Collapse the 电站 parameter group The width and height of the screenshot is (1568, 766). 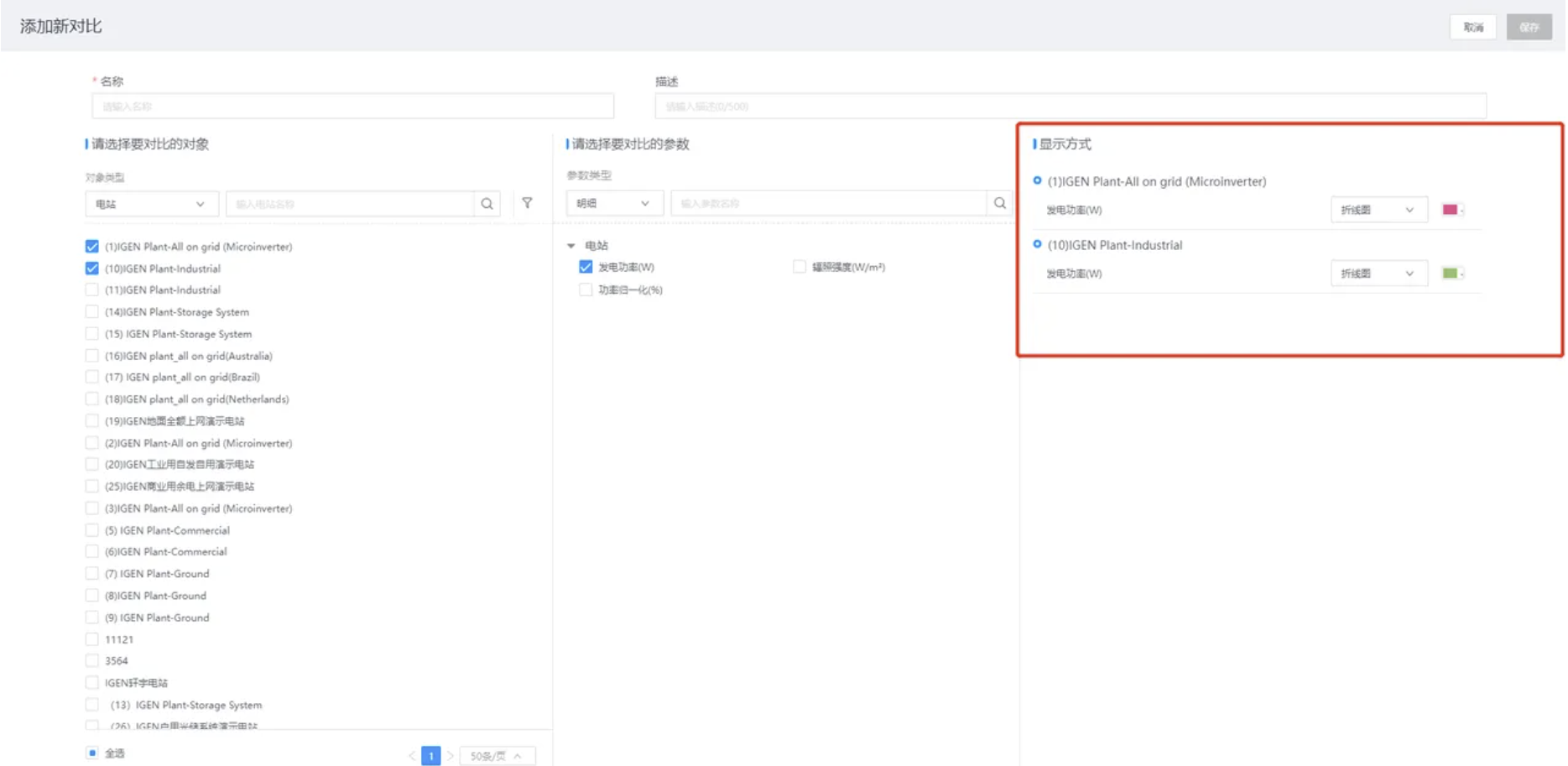coord(571,246)
